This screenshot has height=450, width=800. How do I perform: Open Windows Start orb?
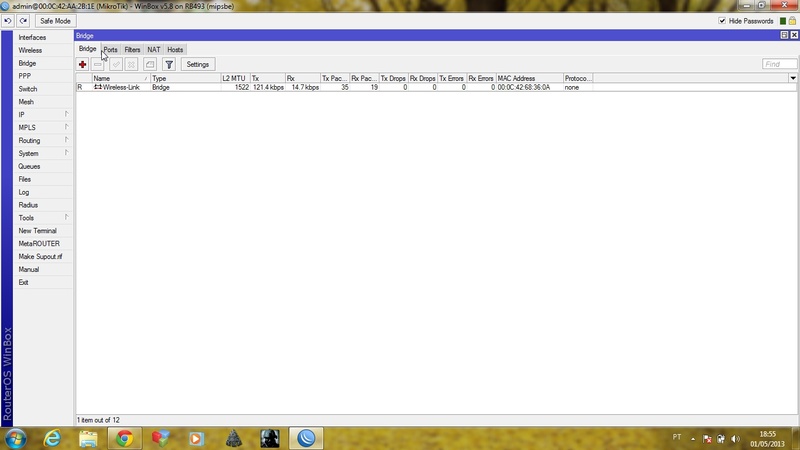15,438
